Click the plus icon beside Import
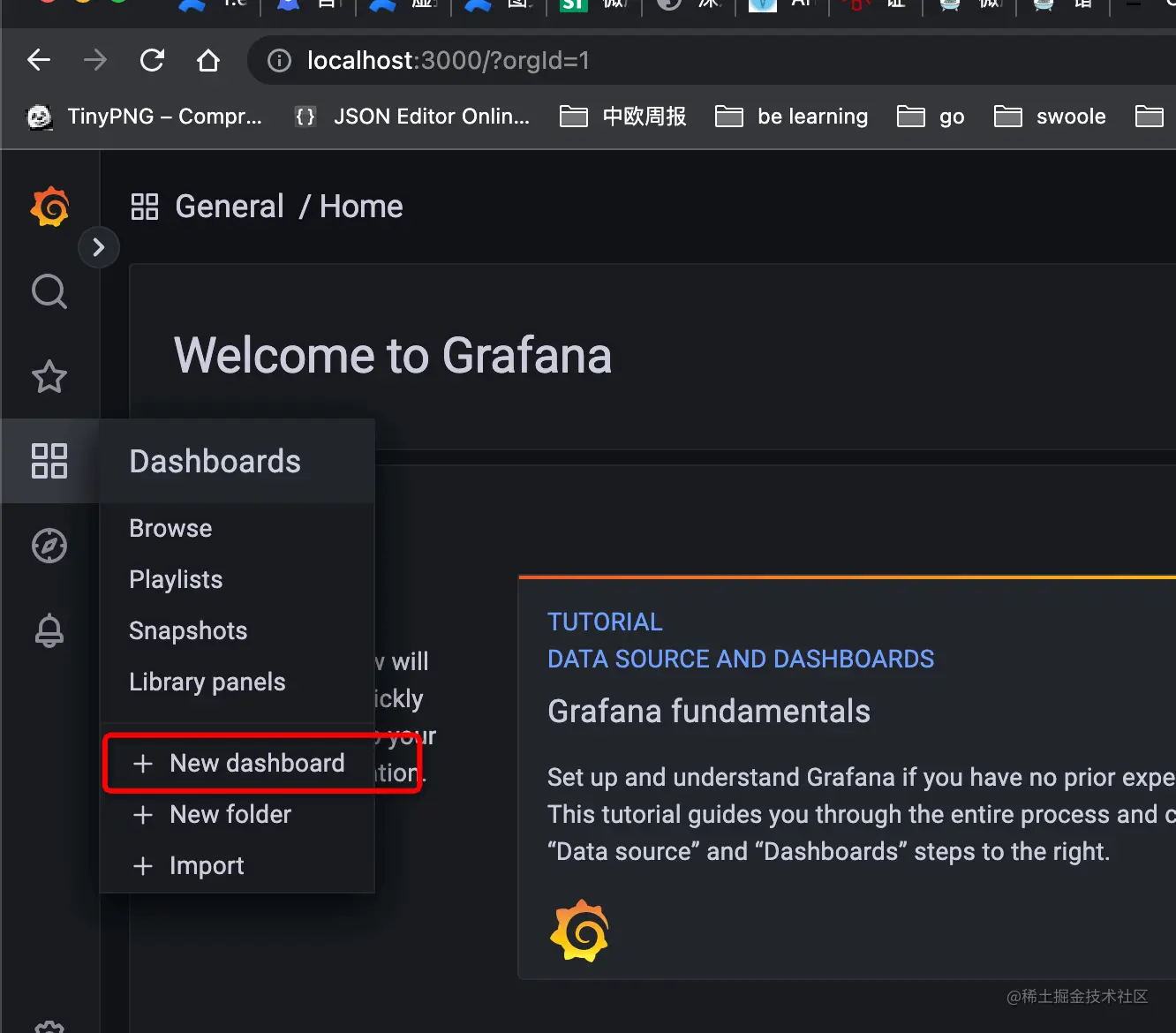The width and height of the screenshot is (1176, 1033). (x=143, y=866)
